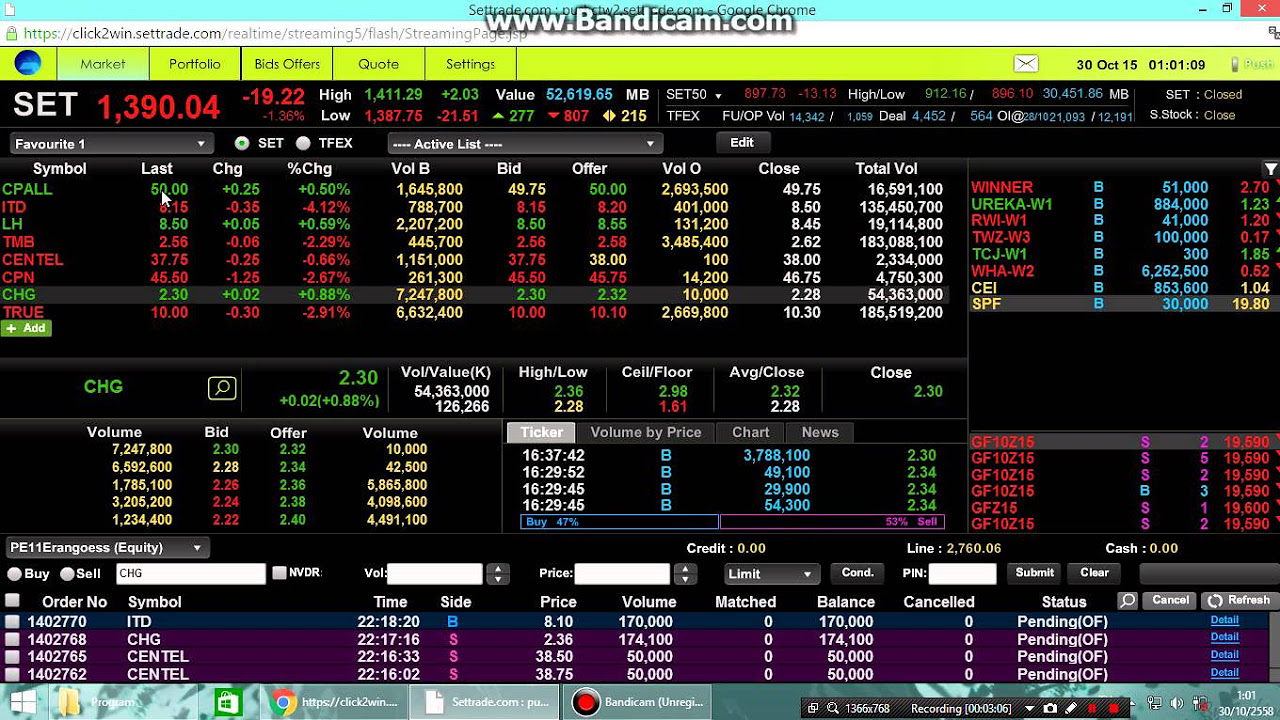Click the PIN input field
Image resolution: width=1280 pixels, height=720 pixels.
[963, 574]
